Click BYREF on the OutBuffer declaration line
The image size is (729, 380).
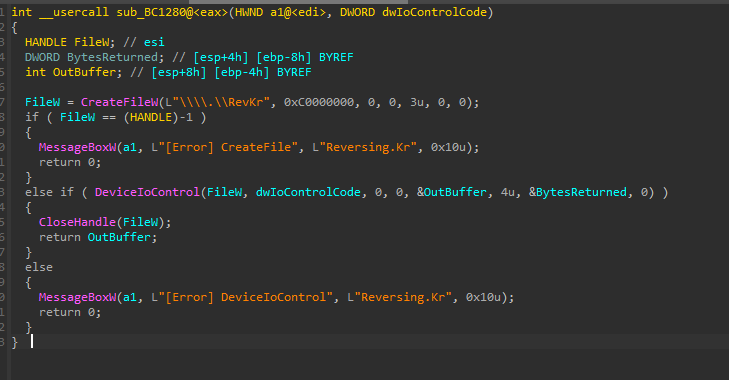(294, 72)
